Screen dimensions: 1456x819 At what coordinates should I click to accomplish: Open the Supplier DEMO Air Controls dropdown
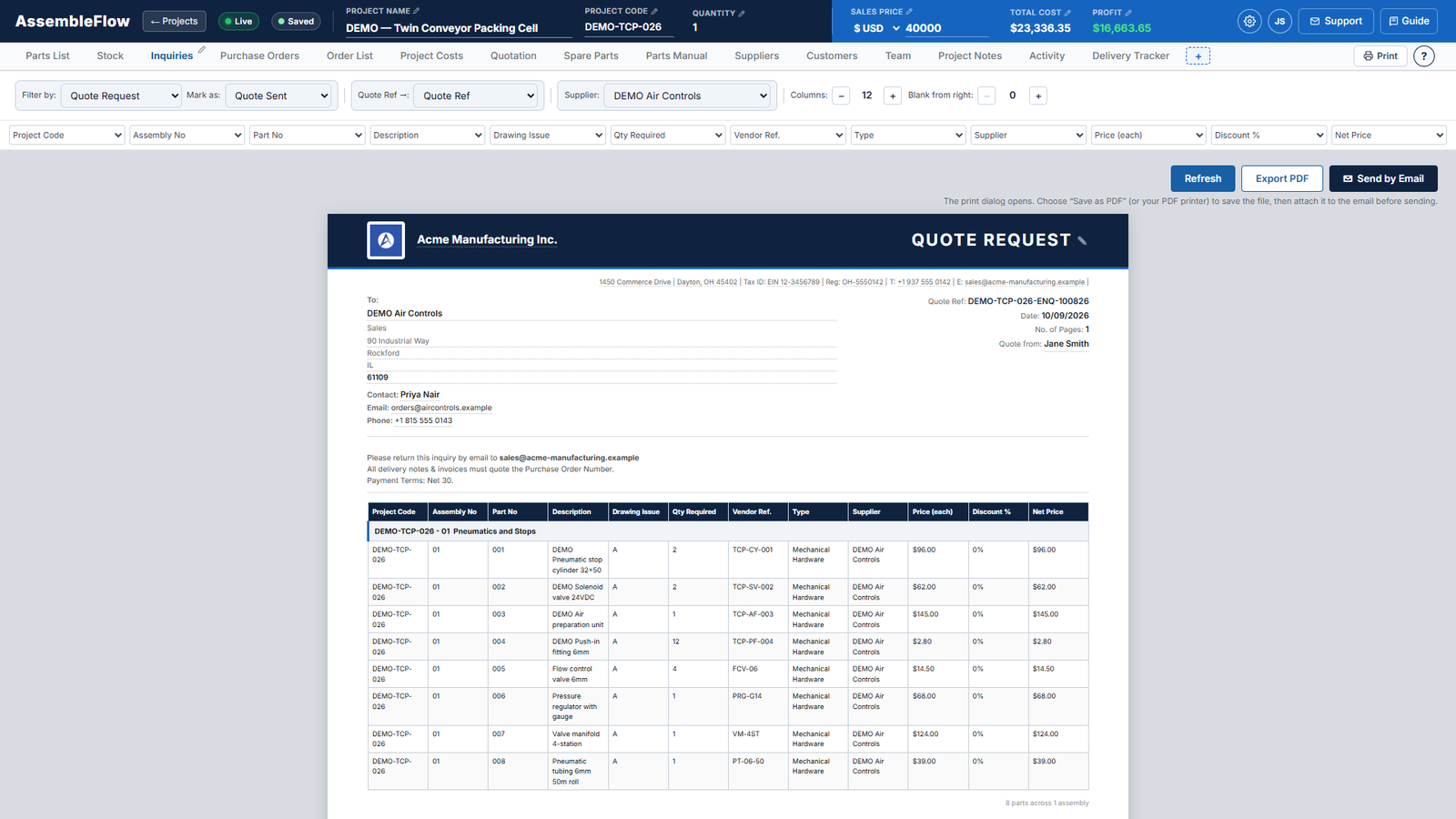[x=687, y=96]
